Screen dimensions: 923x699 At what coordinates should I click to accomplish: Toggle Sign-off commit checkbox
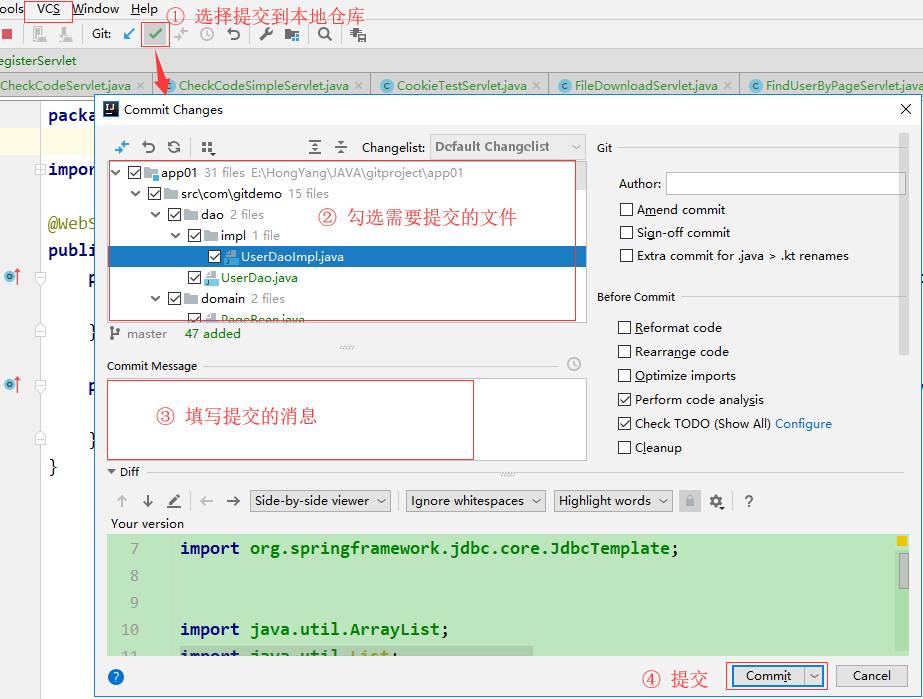626,233
